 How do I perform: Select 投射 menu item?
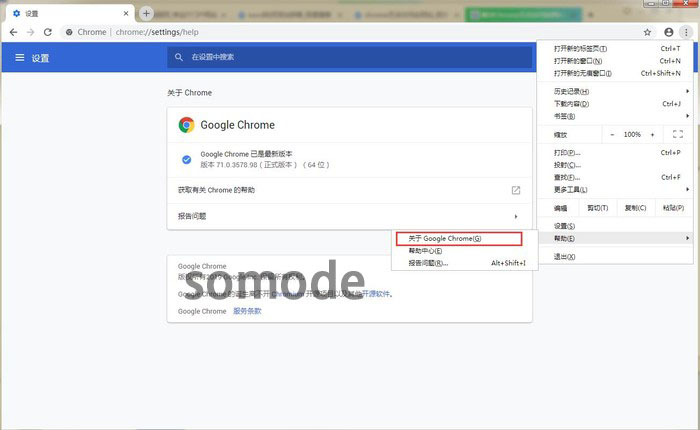click(x=615, y=165)
